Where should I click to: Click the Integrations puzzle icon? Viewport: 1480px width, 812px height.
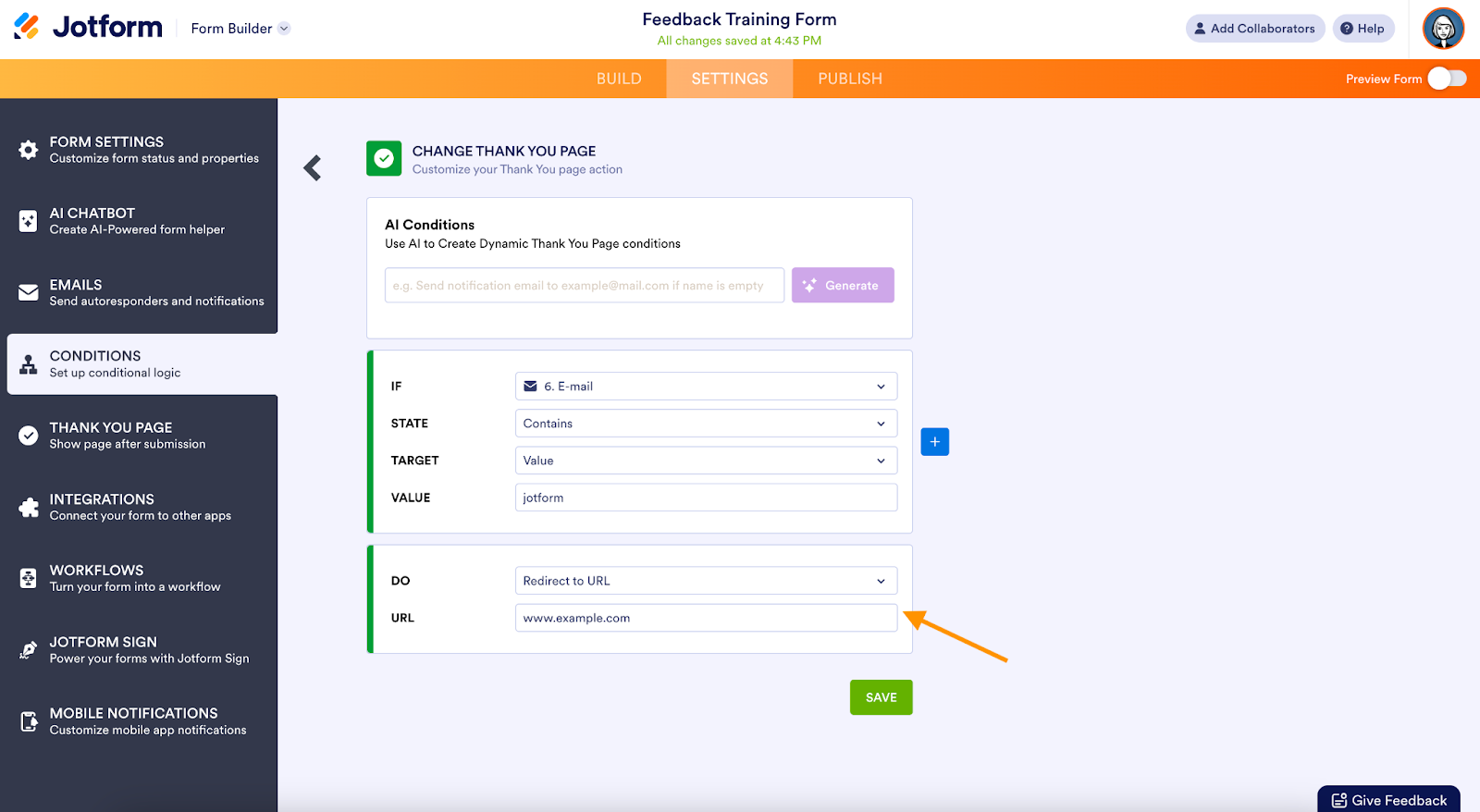tap(29, 507)
